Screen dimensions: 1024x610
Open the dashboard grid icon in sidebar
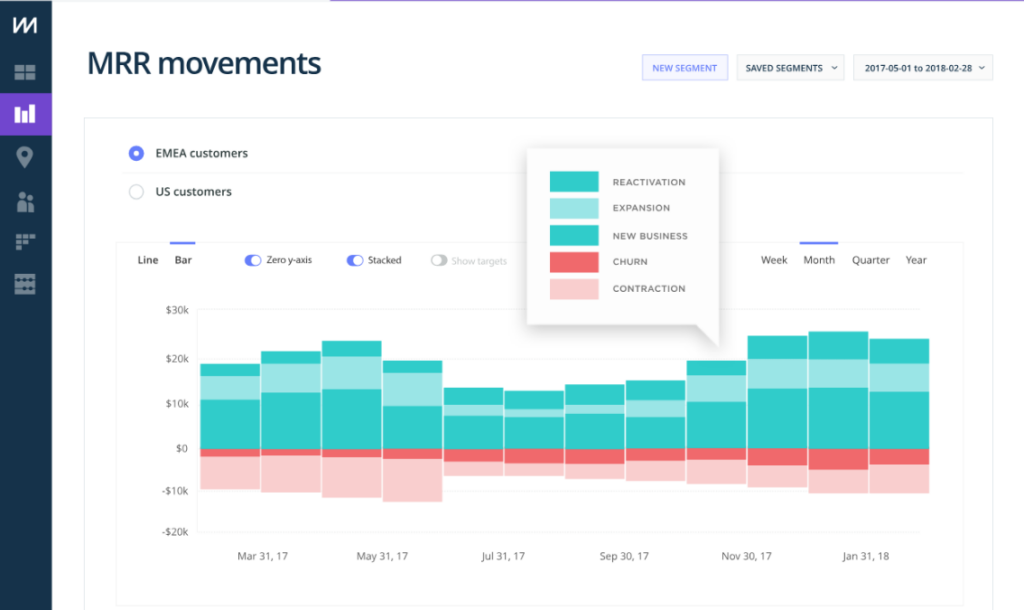click(25, 72)
